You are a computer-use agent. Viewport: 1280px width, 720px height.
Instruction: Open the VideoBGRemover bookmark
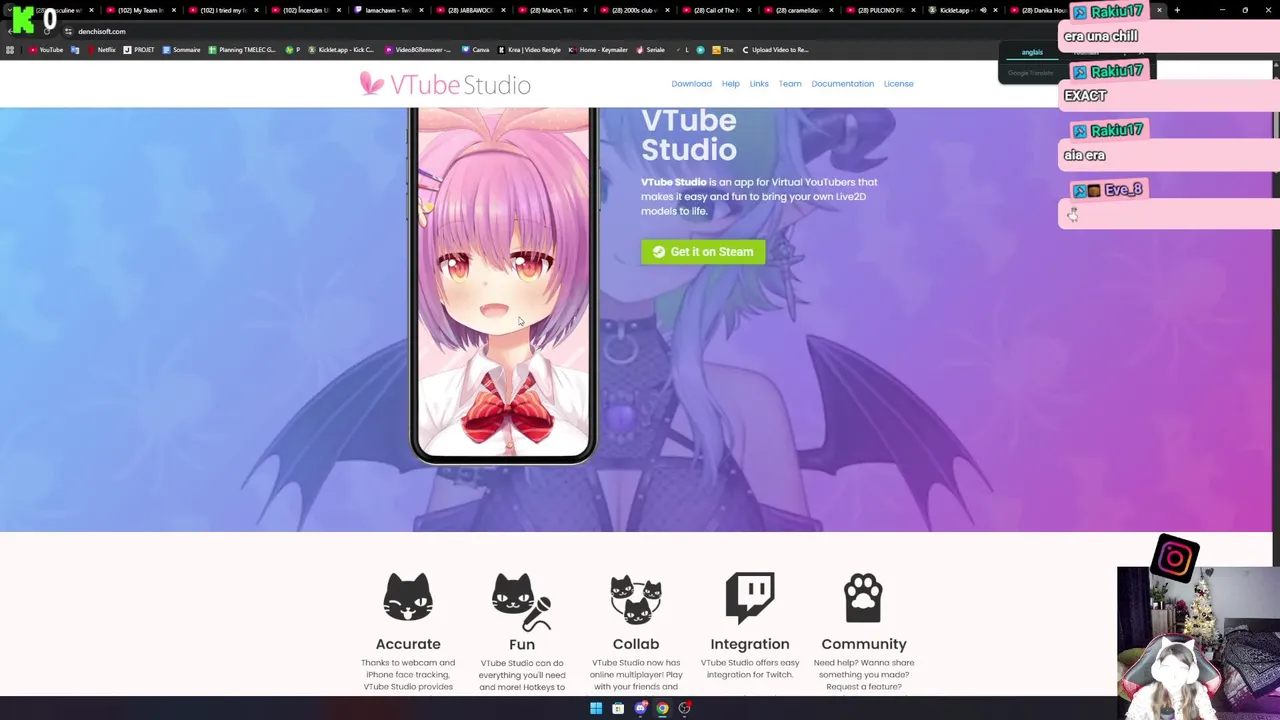tap(418, 50)
